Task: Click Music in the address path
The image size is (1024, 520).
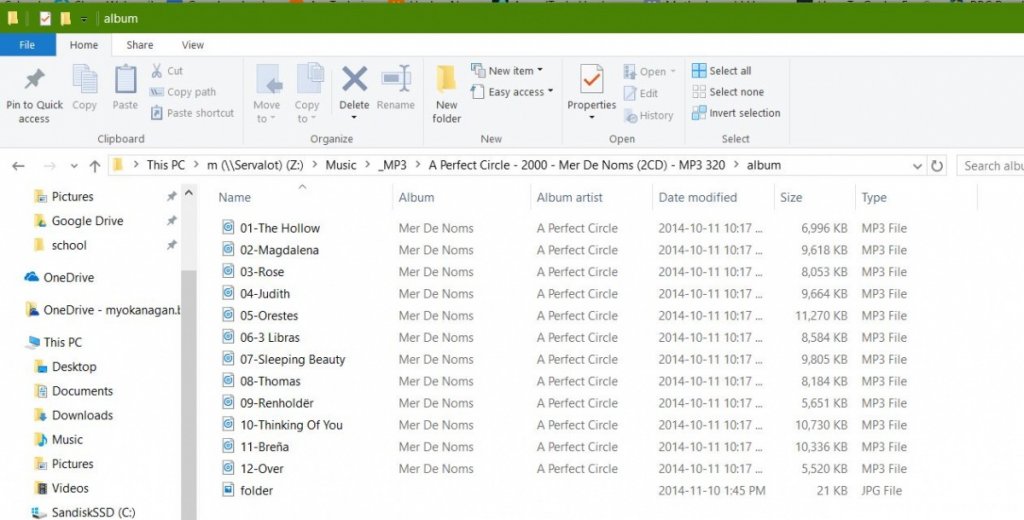Action: click(341, 165)
